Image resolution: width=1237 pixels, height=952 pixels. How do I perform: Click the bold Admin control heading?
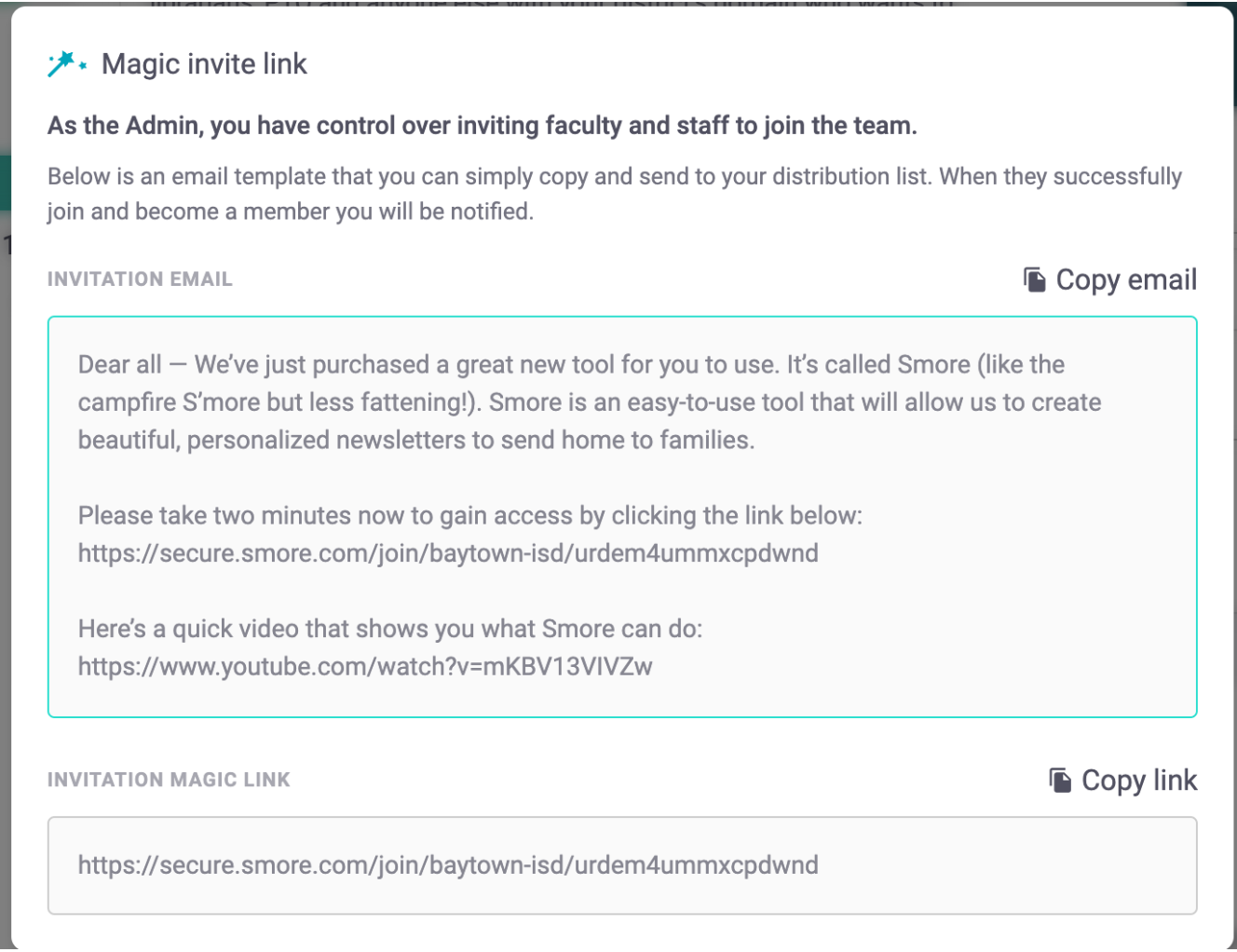[x=482, y=126]
